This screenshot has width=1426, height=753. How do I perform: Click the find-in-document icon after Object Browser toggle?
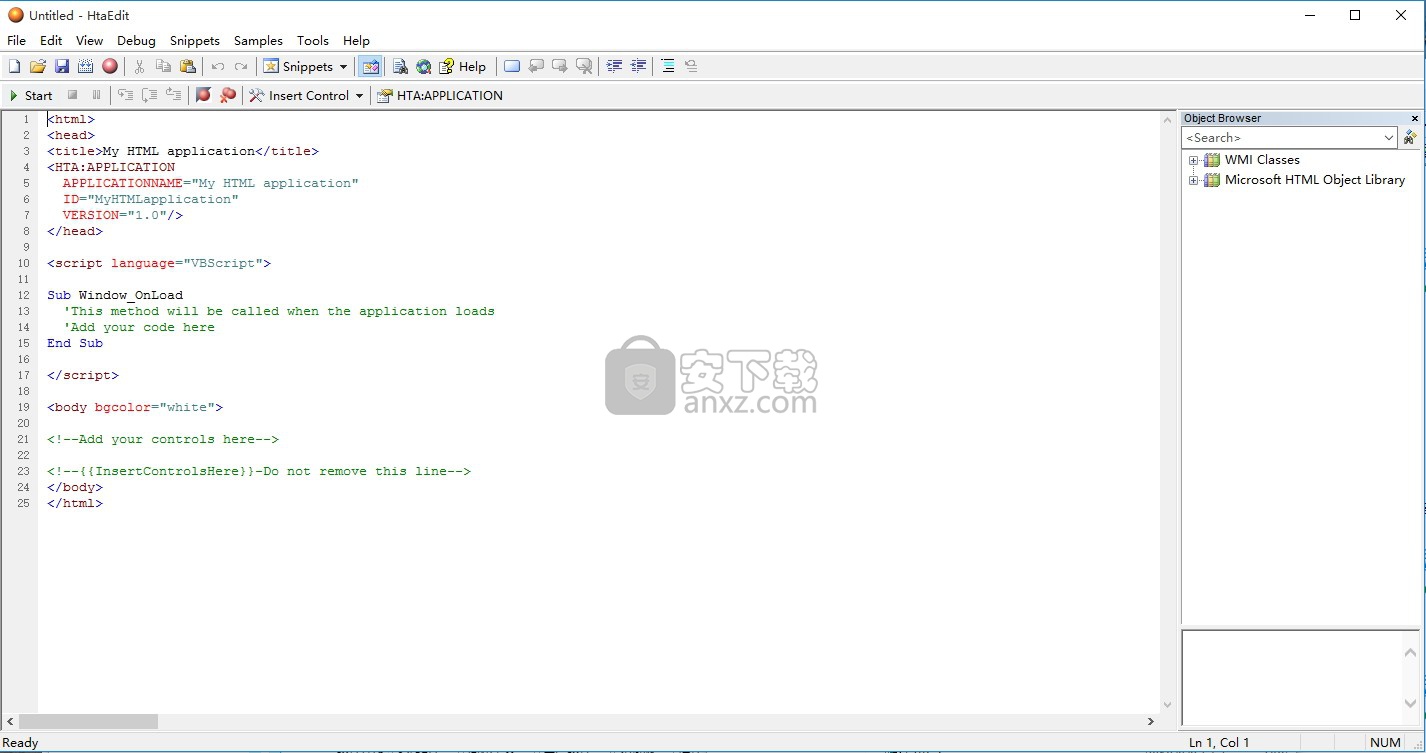pyautogui.click(x=400, y=67)
